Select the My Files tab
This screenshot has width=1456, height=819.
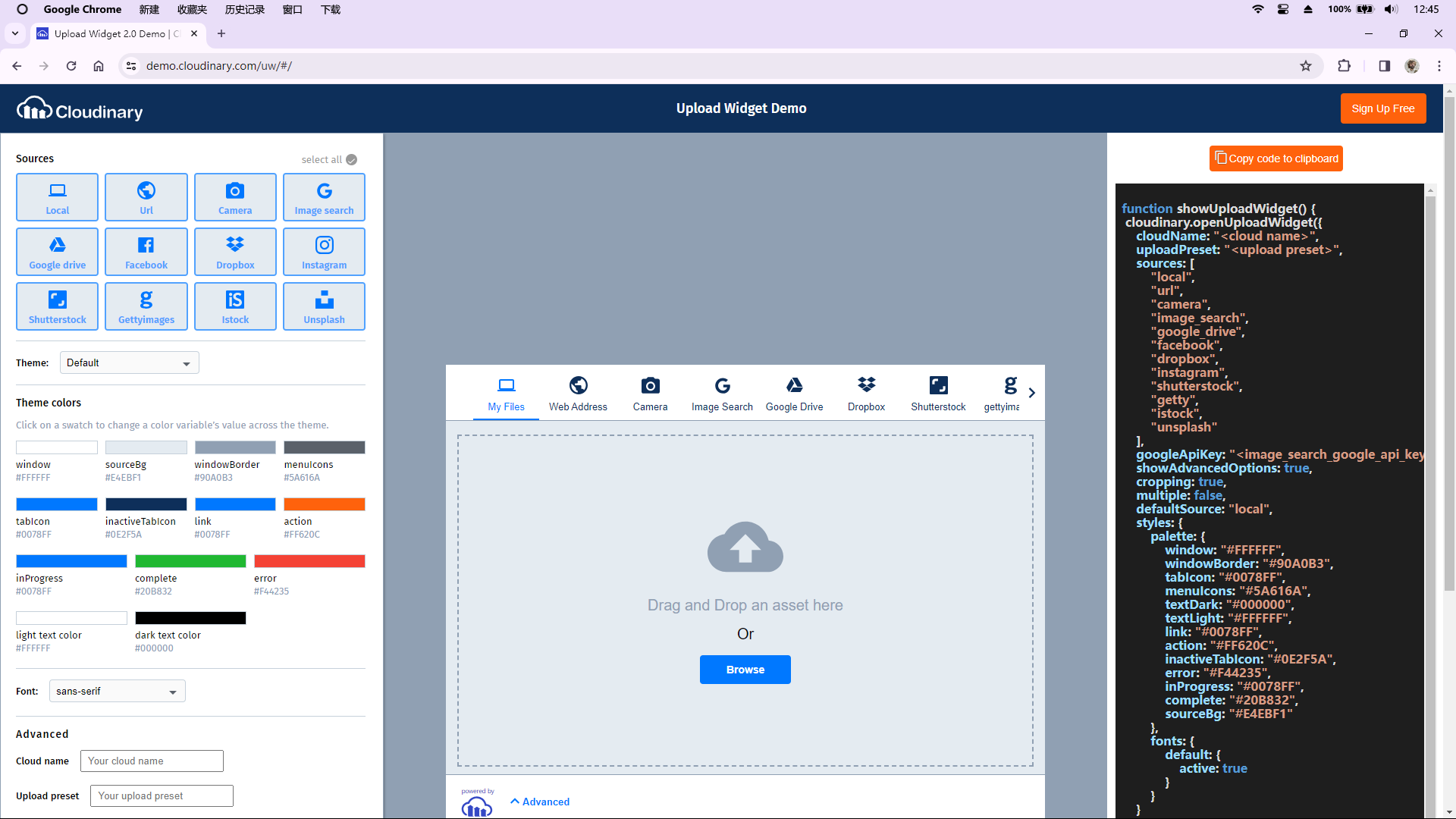[x=506, y=393]
